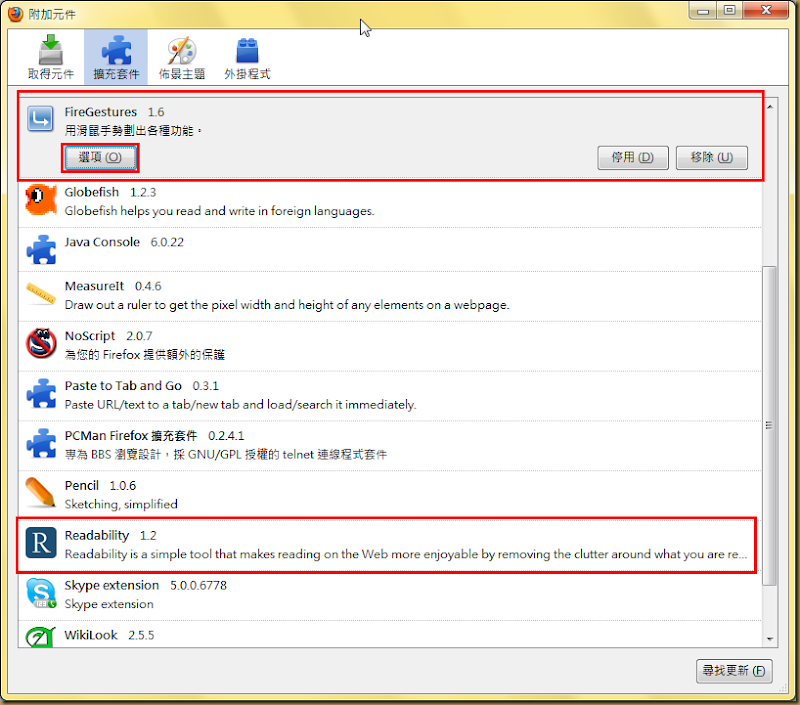Click the NoScript icon
This screenshot has width=800, height=705.
coord(41,343)
